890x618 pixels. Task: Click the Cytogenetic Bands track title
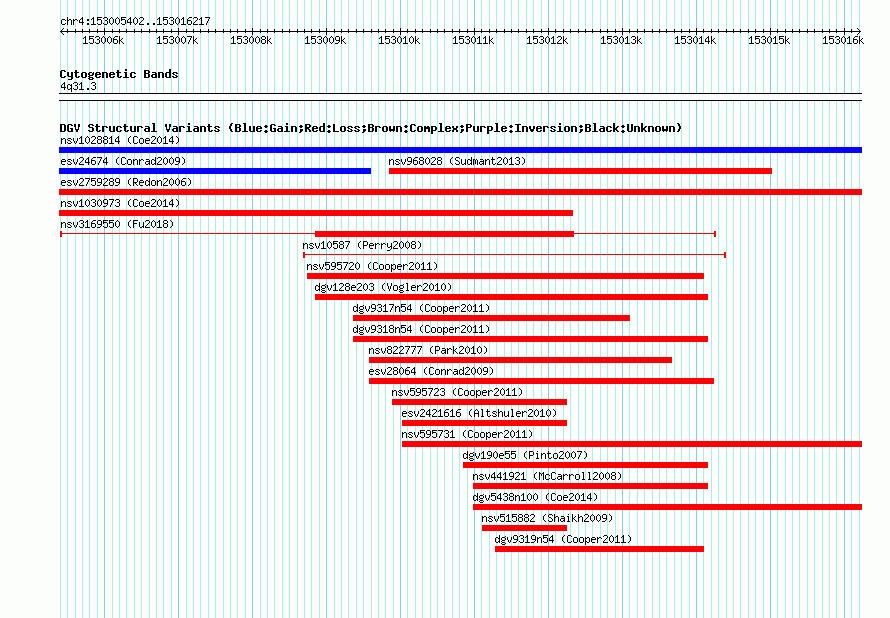[x=119, y=74]
